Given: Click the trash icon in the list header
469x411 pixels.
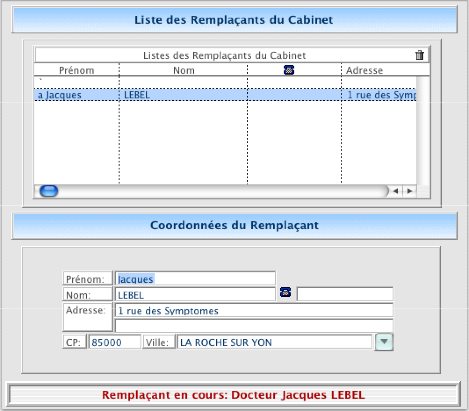Looking at the screenshot, I should coord(419,55).
